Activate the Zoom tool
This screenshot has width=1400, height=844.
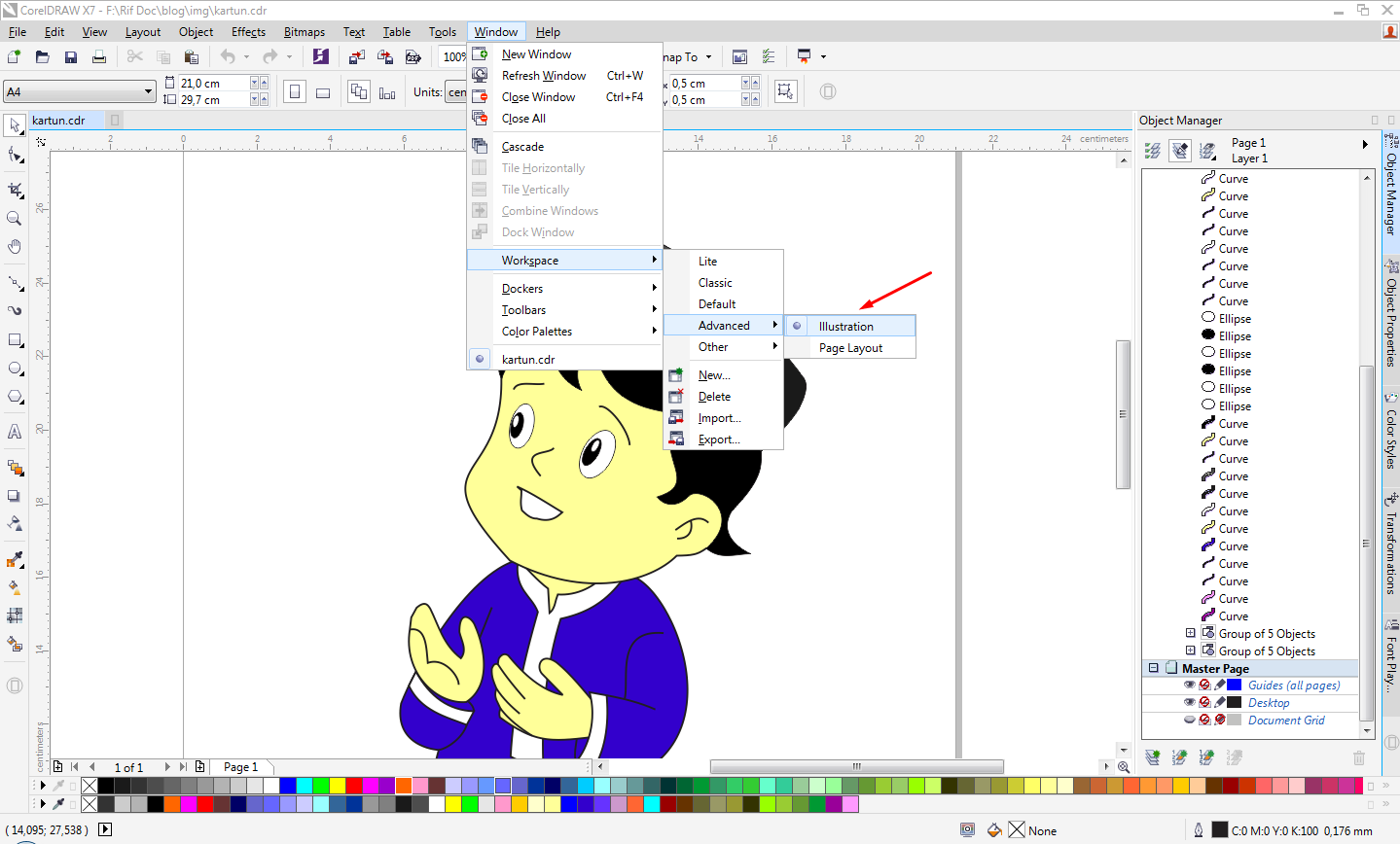[x=14, y=218]
